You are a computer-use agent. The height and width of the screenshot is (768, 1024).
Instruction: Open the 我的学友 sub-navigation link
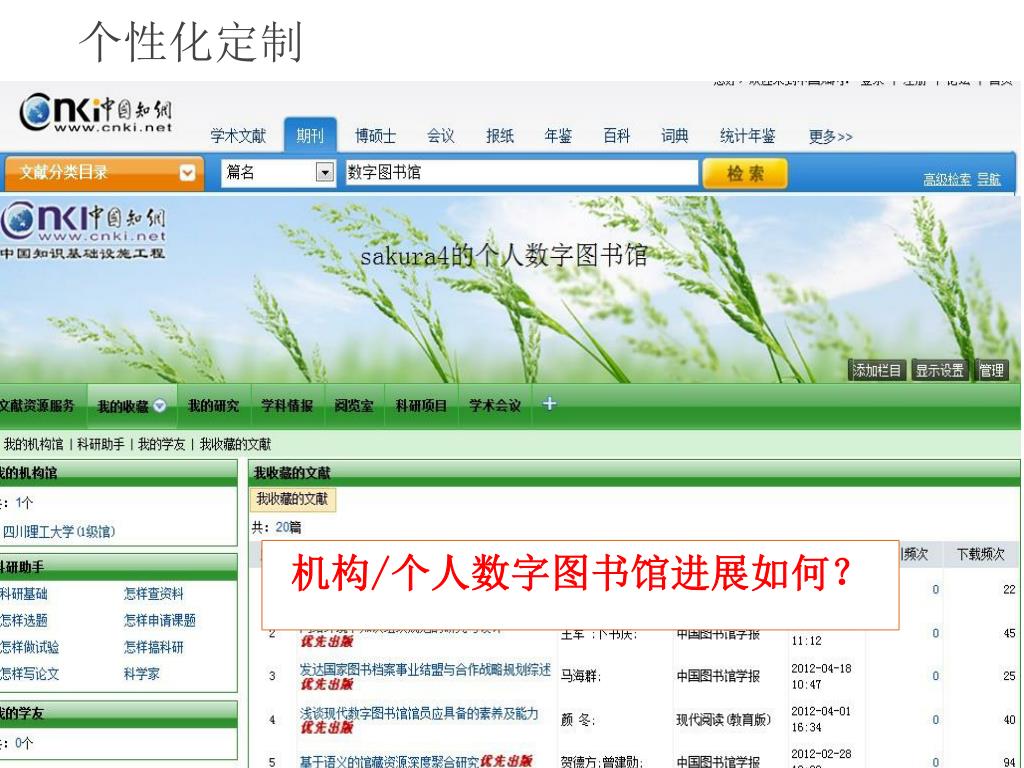[x=161, y=444]
